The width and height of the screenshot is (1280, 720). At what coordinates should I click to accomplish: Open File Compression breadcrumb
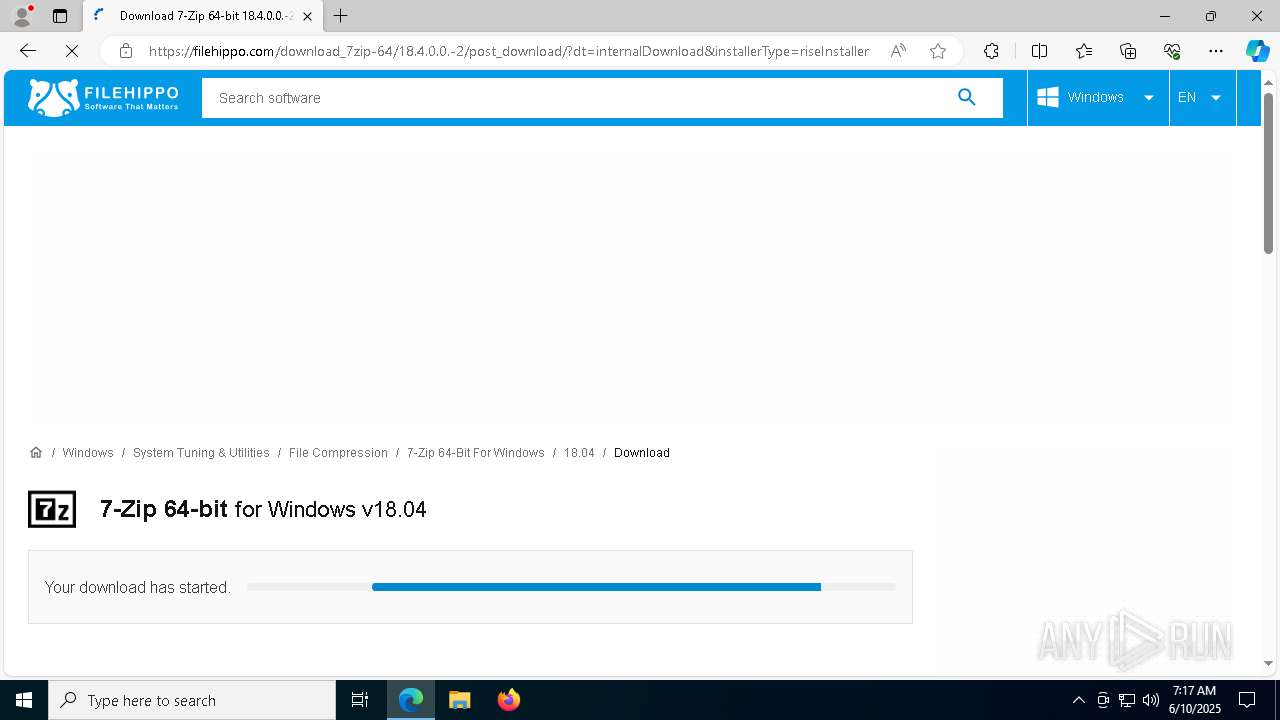[338, 453]
